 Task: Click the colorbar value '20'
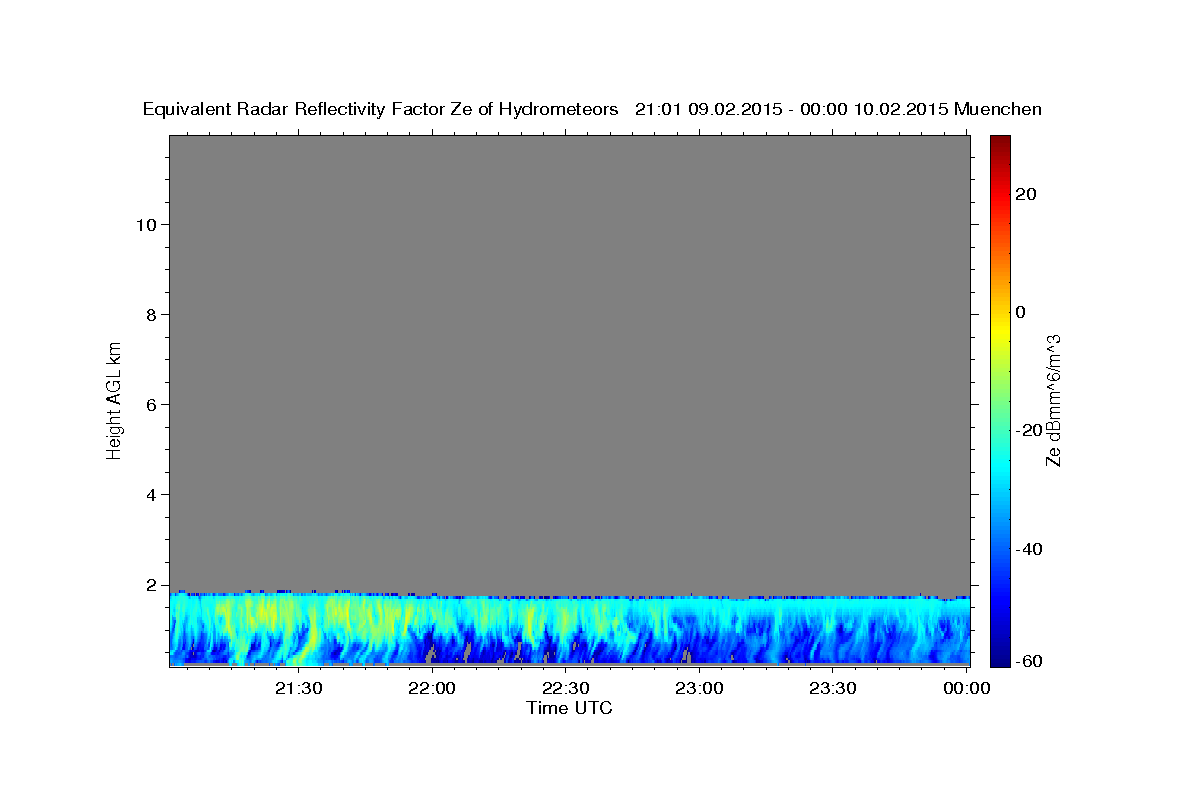tap(1025, 194)
